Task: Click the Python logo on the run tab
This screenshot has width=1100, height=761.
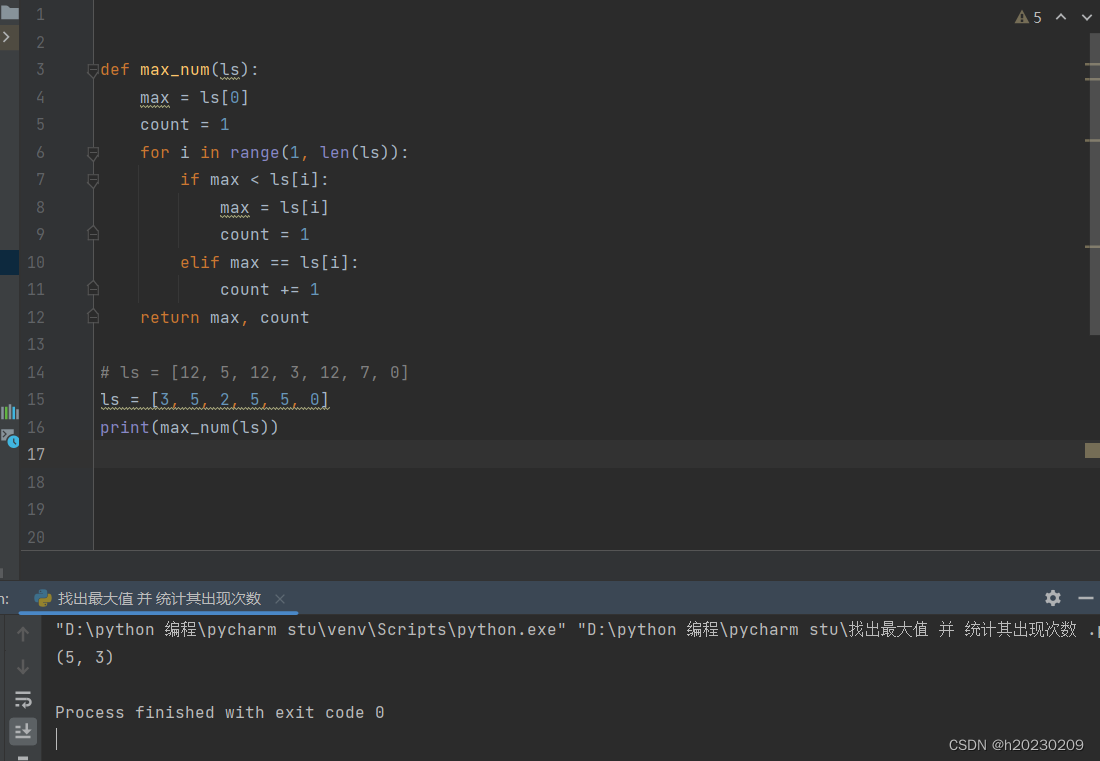Action: pos(43,598)
